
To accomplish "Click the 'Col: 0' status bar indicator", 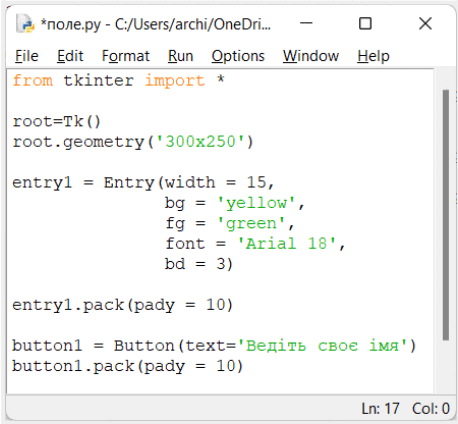I will pyautogui.click(x=431, y=409).
